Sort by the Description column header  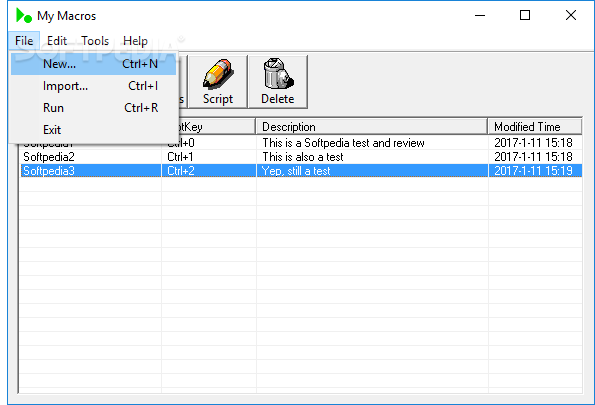pos(372,126)
